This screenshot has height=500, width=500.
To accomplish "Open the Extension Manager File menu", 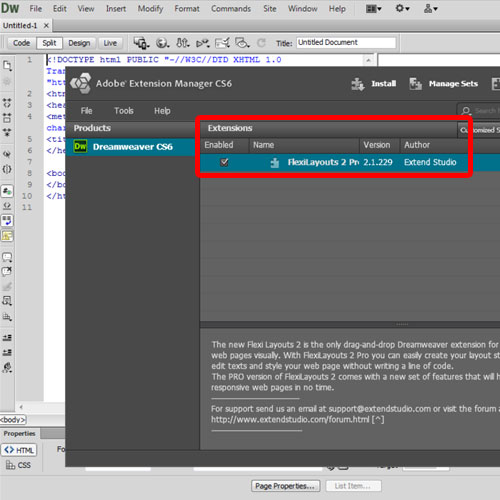I will tap(86, 111).
